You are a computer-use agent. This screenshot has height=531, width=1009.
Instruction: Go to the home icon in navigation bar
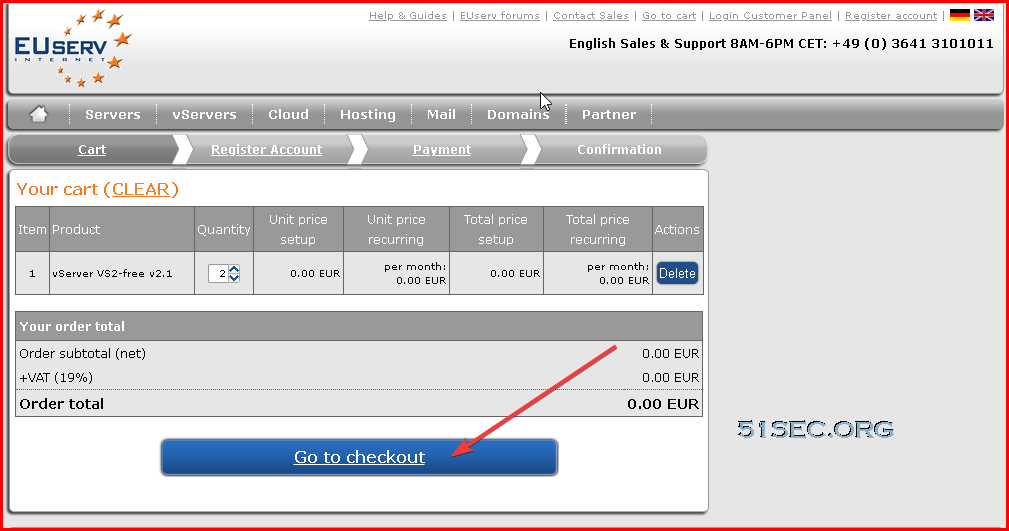(39, 115)
